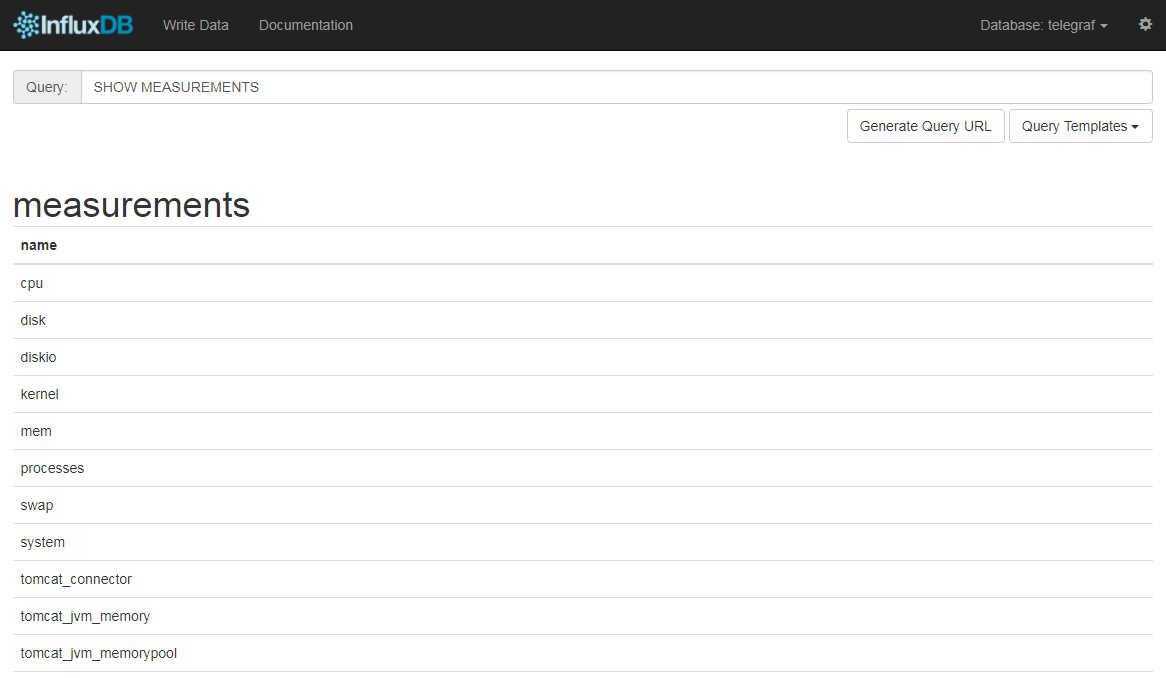1166x678 pixels.
Task: Select the diskio measurement row
Action: [x=38, y=357]
